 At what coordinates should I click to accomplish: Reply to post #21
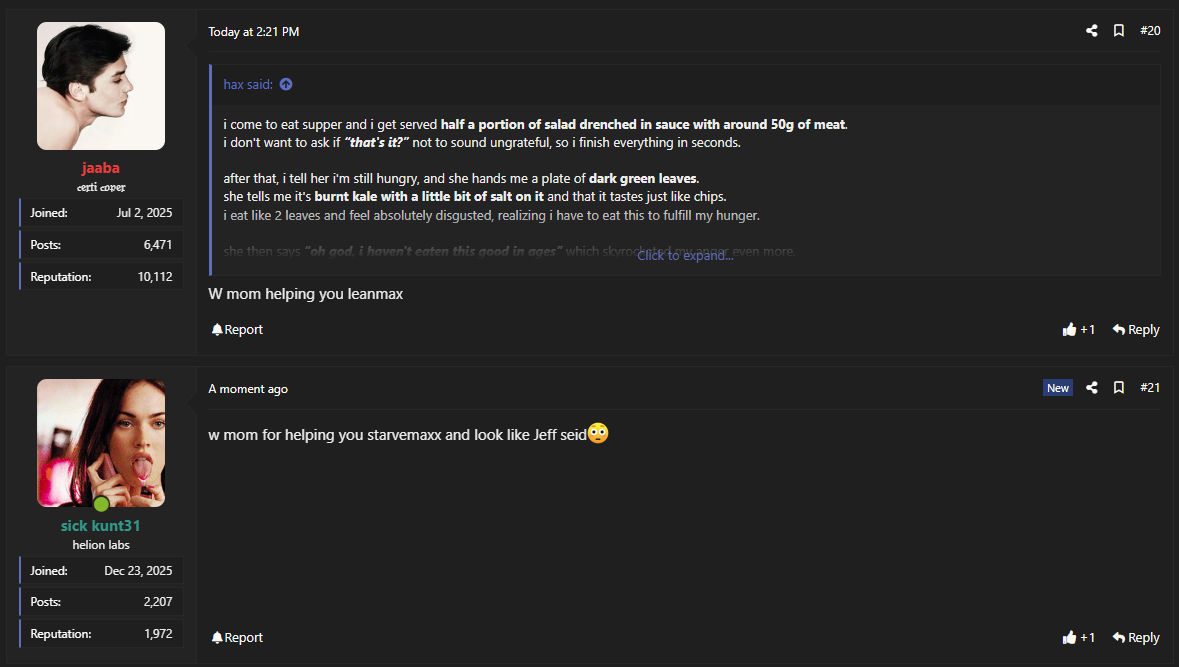click(x=1136, y=638)
